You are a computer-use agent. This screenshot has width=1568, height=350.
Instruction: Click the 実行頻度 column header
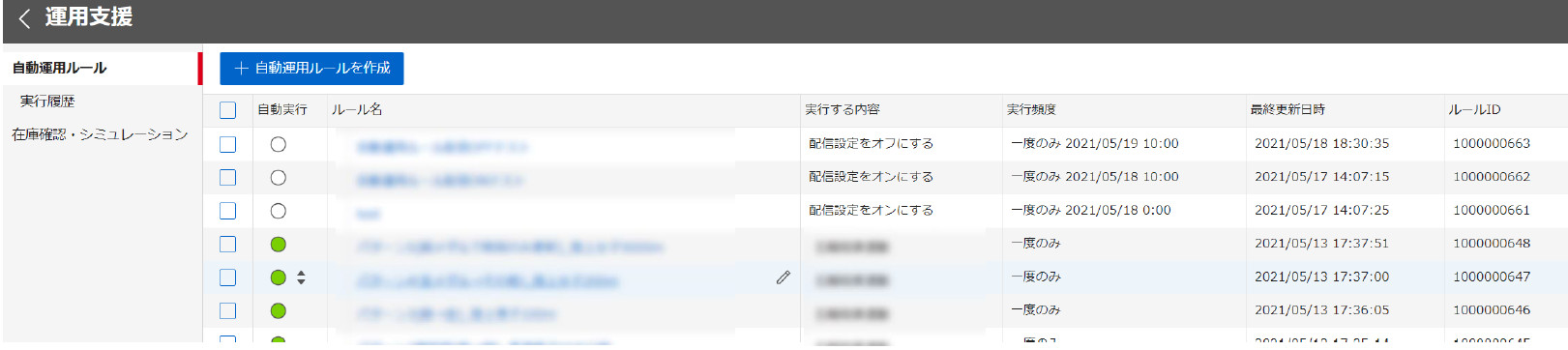coord(1031,110)
